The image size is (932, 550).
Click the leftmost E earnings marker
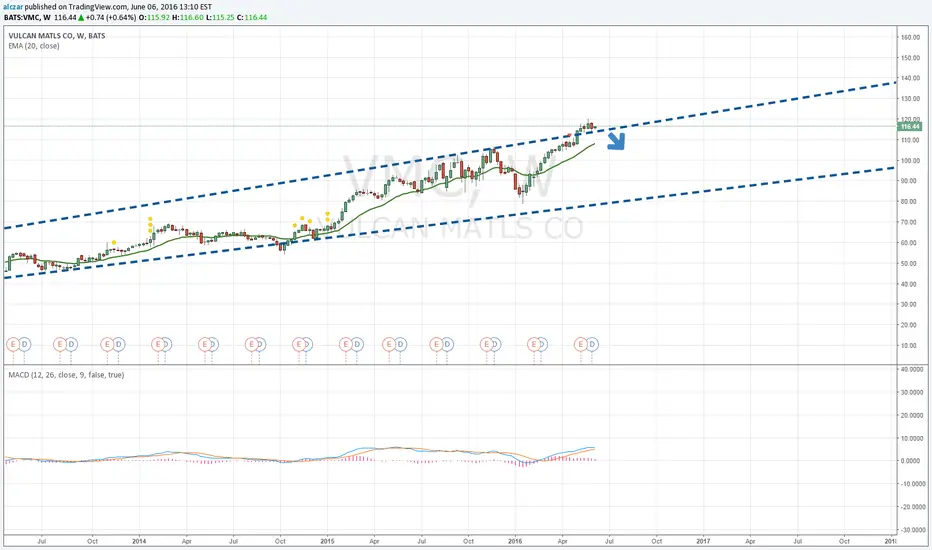point(12,344)
